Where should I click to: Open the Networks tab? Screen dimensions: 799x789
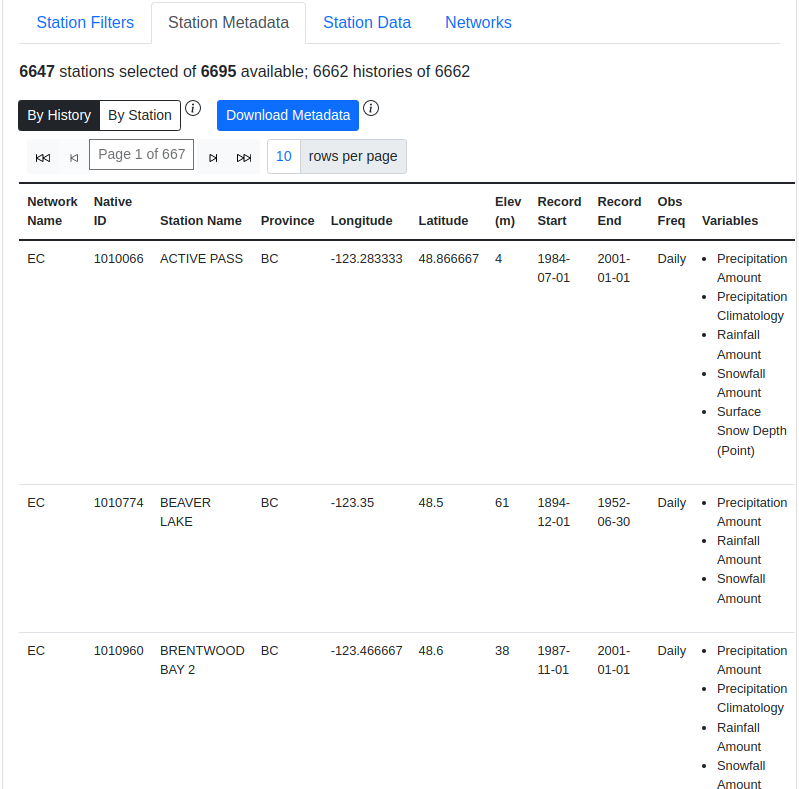tap(478, 22)
